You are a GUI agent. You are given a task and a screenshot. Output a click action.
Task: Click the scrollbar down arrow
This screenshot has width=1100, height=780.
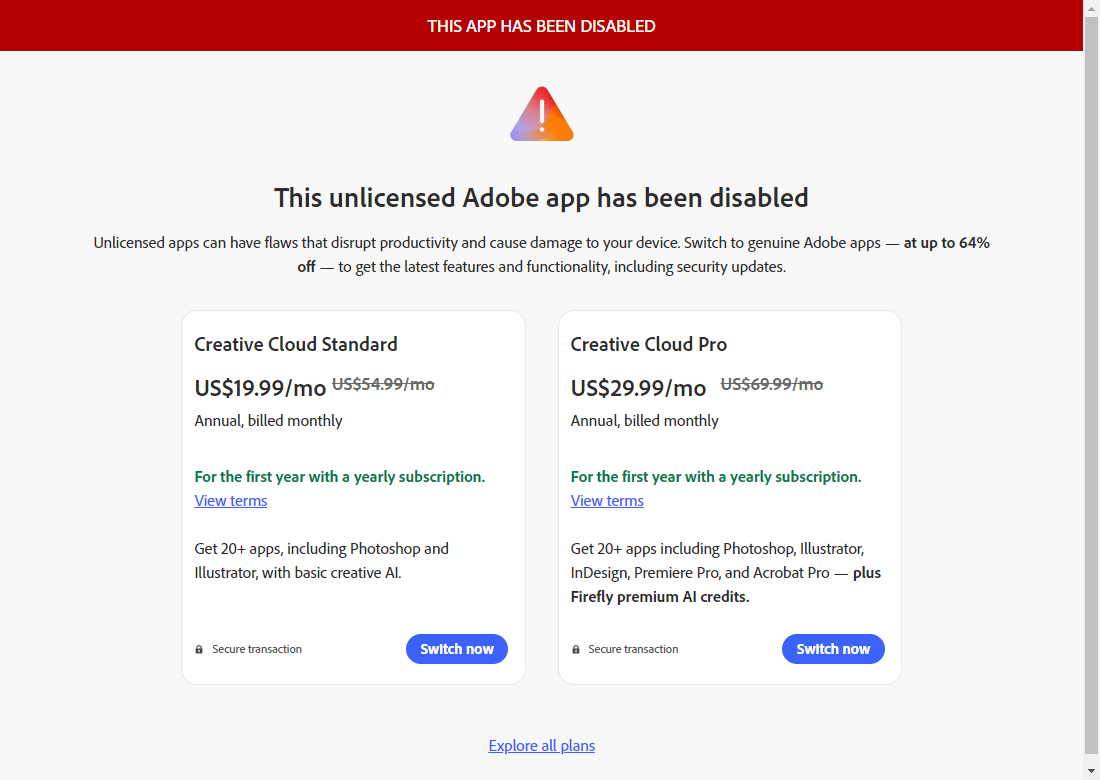[1092, 772]
